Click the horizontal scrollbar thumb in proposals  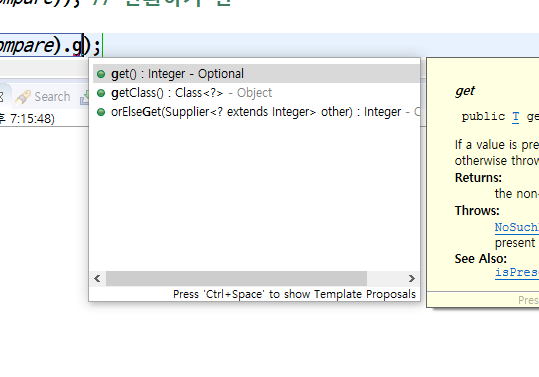236,278
